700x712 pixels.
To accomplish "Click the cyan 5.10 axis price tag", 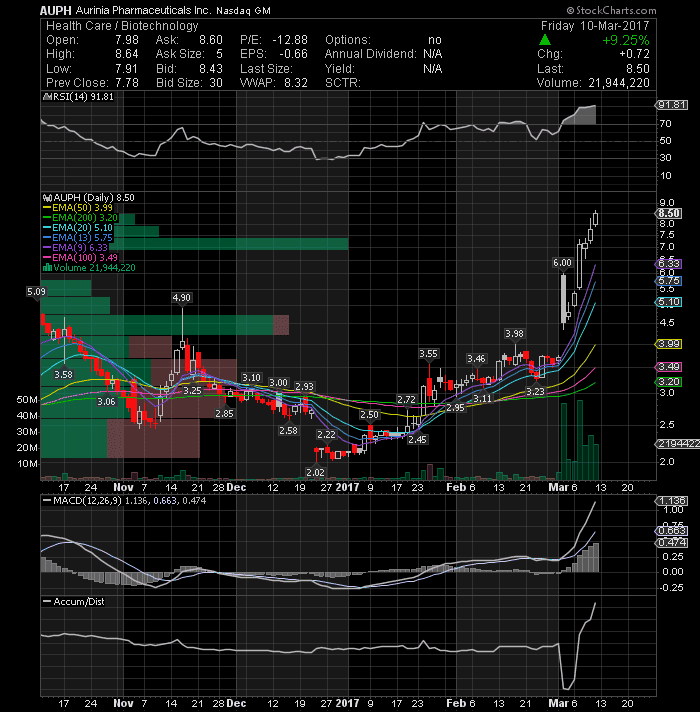I will 669,302.
